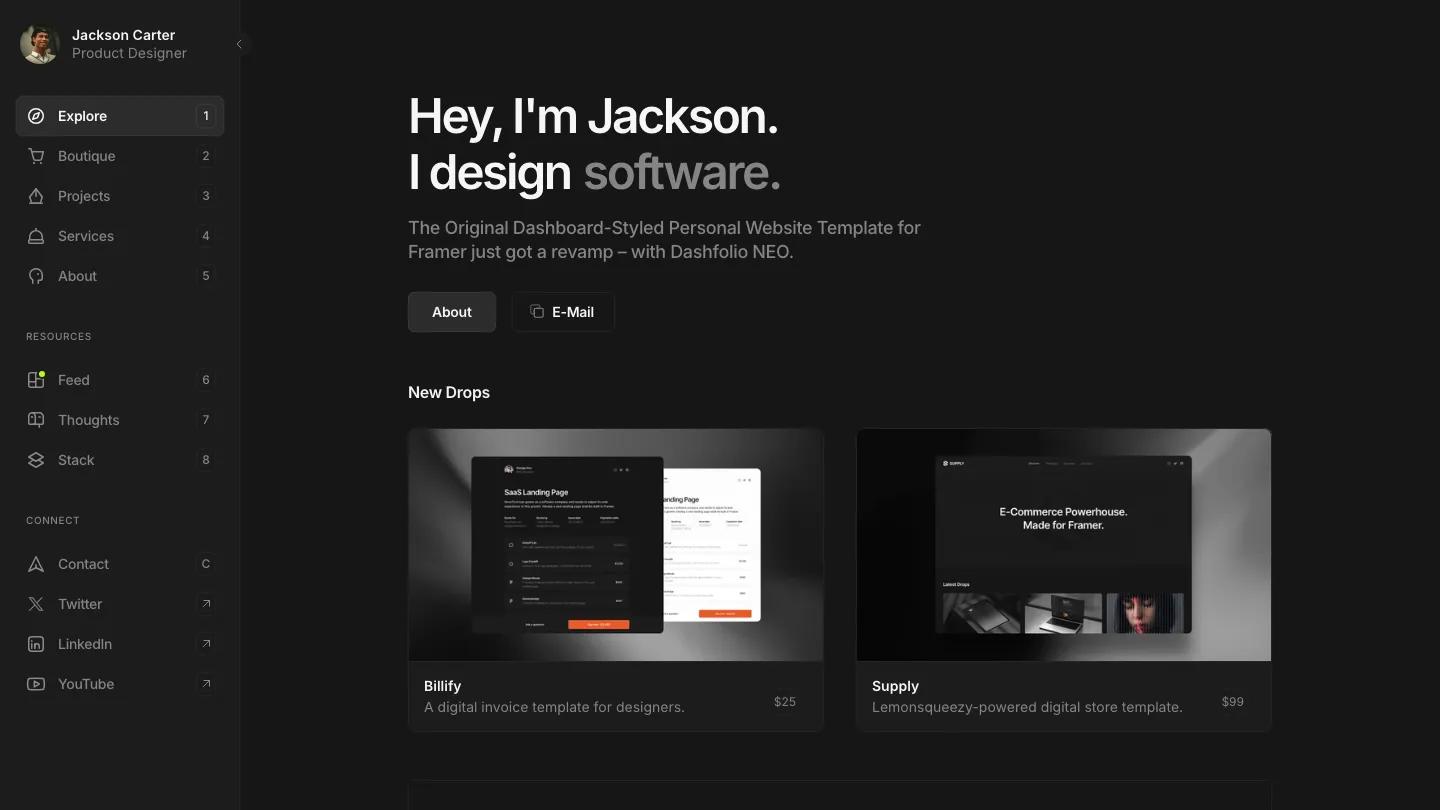Click the Supply card title
1440x810 pixels.
[895, 686]
